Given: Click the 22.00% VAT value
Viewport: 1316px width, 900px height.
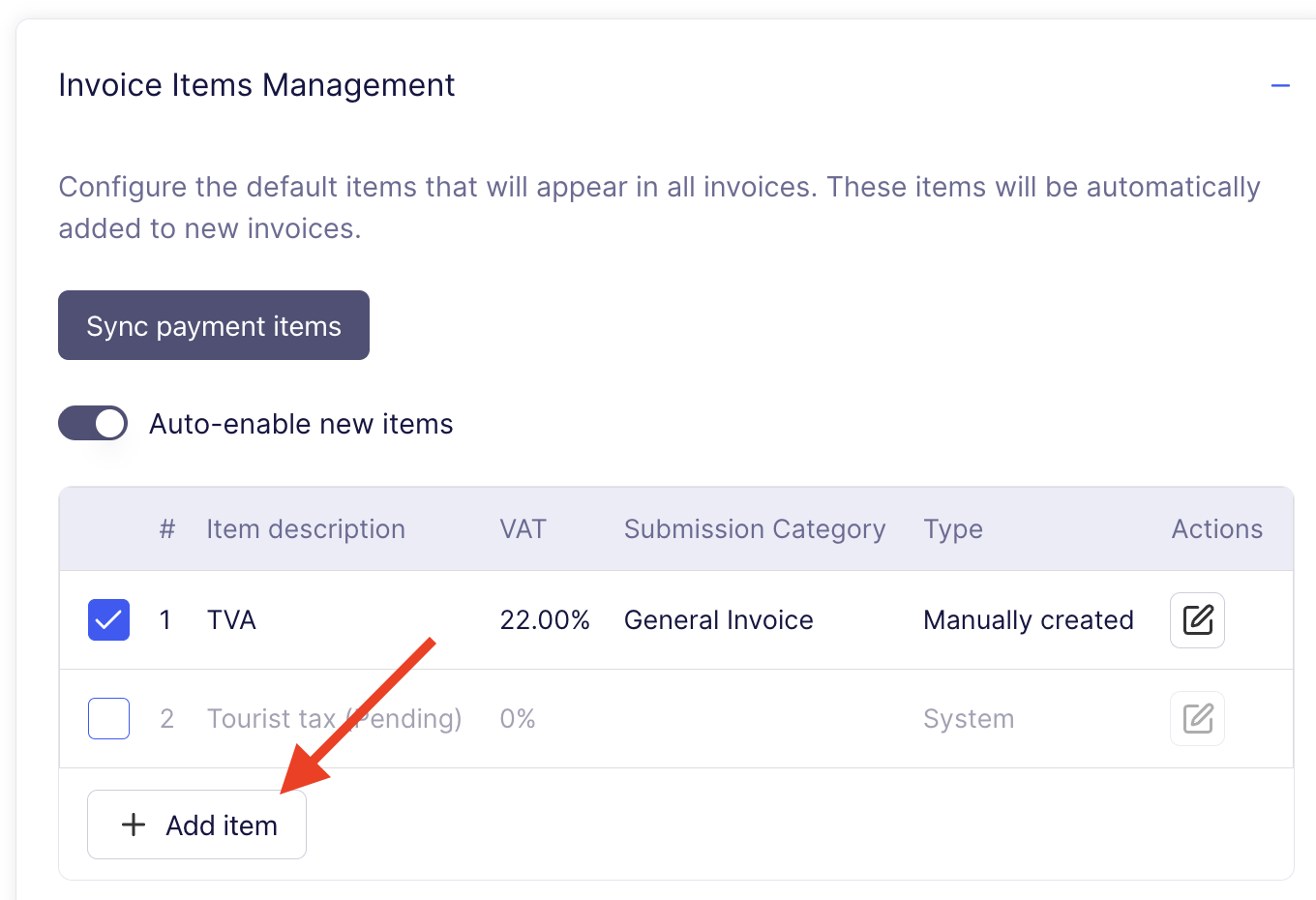Looking at the screenshot, I should 545,620.
